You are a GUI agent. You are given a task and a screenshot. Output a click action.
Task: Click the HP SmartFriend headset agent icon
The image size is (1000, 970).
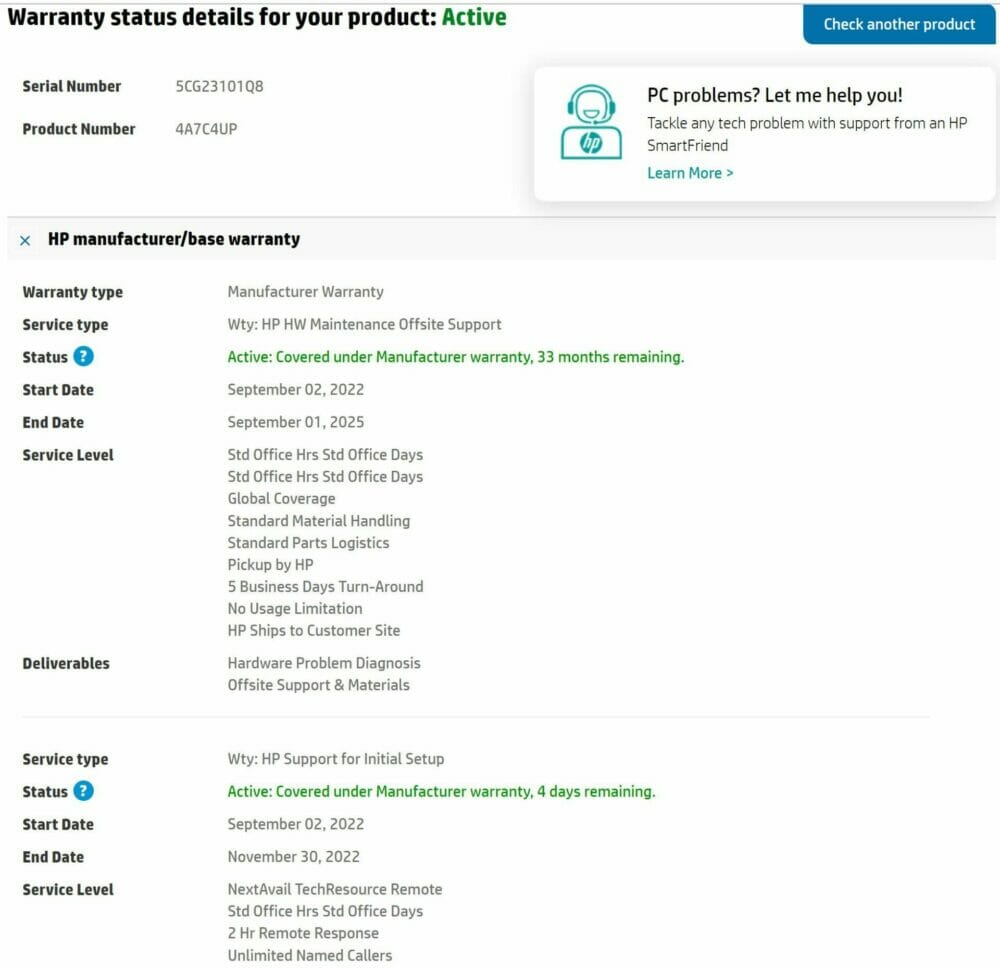tap(591, 122)
